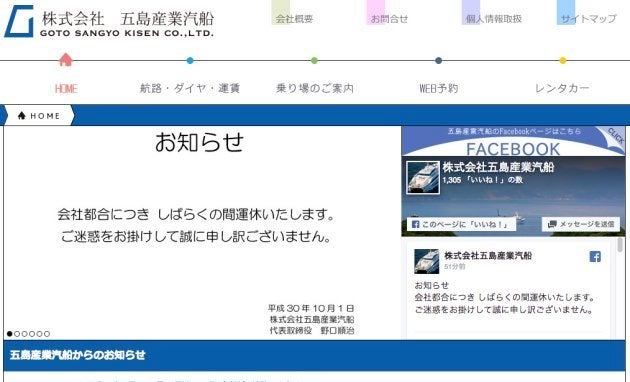Select the fifth slideshow dot
The height and width of the screenshot is (382, 630).
pyautogui.click(x=39, y=334)
